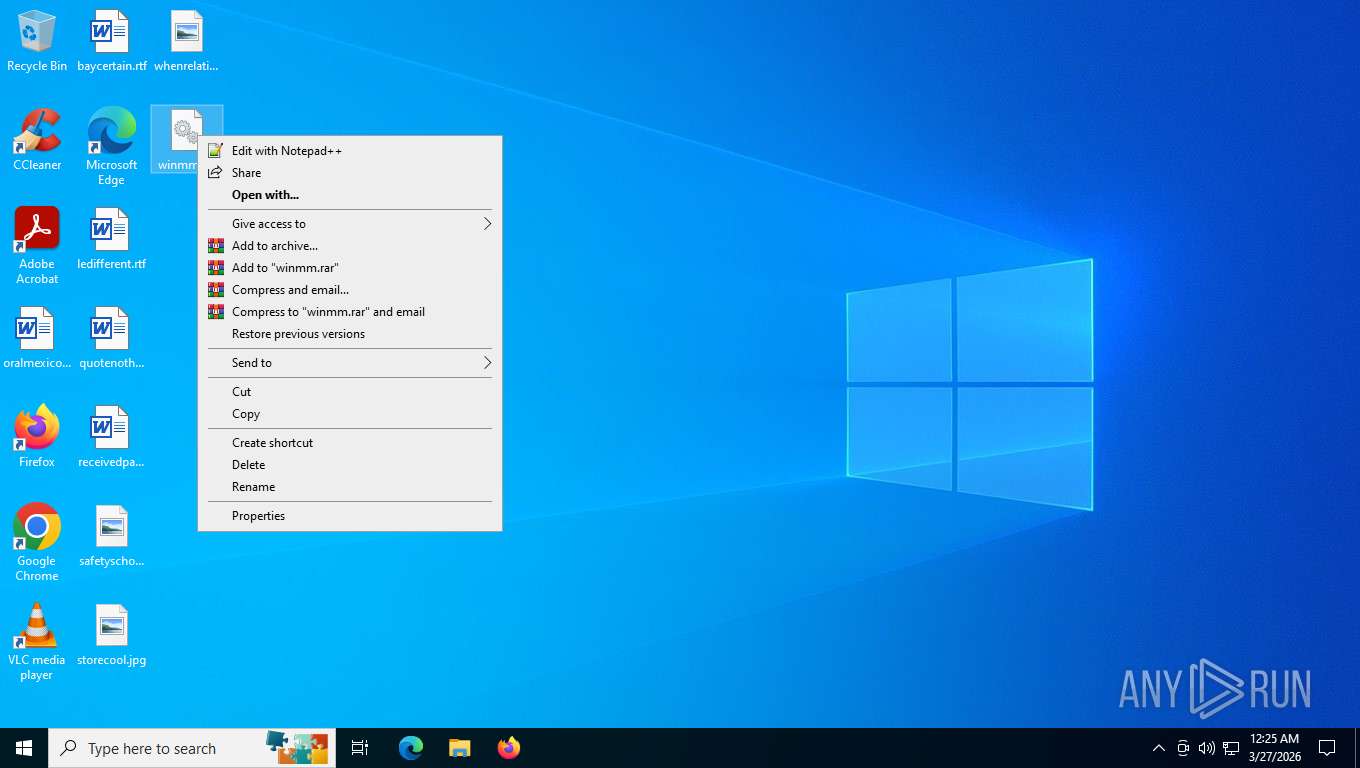Choose Cut in the context menu
1360x768 pixels.
[x=350, y=392]
